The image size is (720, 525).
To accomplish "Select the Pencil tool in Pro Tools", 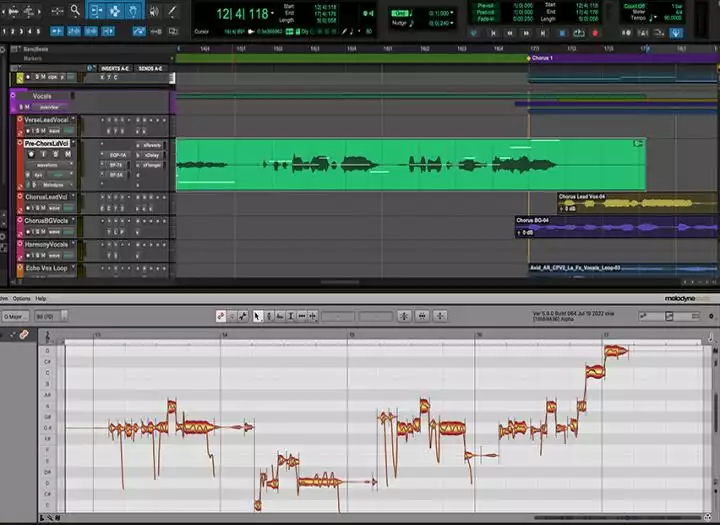I will tap(172, 11).
